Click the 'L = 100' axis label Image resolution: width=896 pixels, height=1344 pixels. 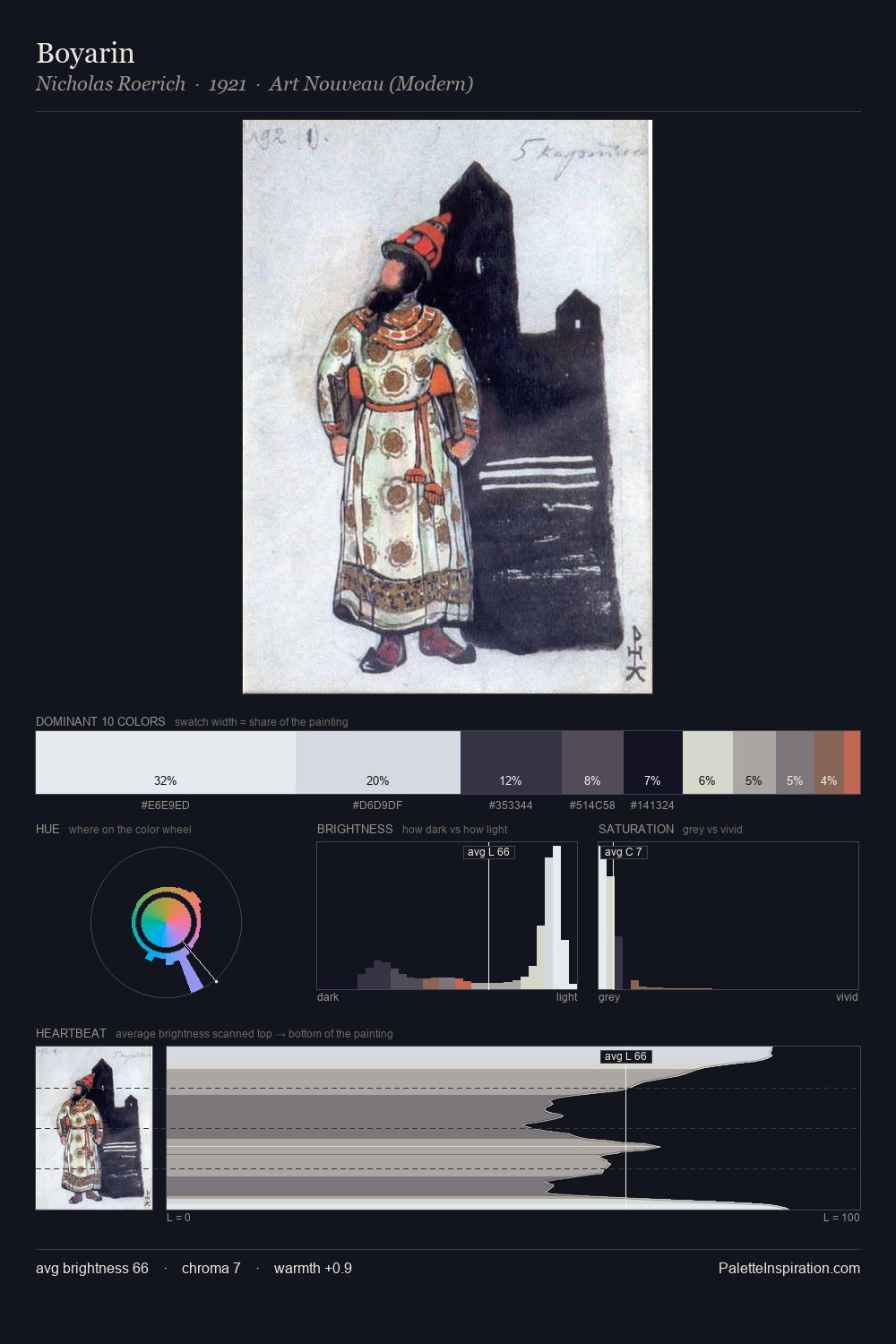(x=841, y=1218)
